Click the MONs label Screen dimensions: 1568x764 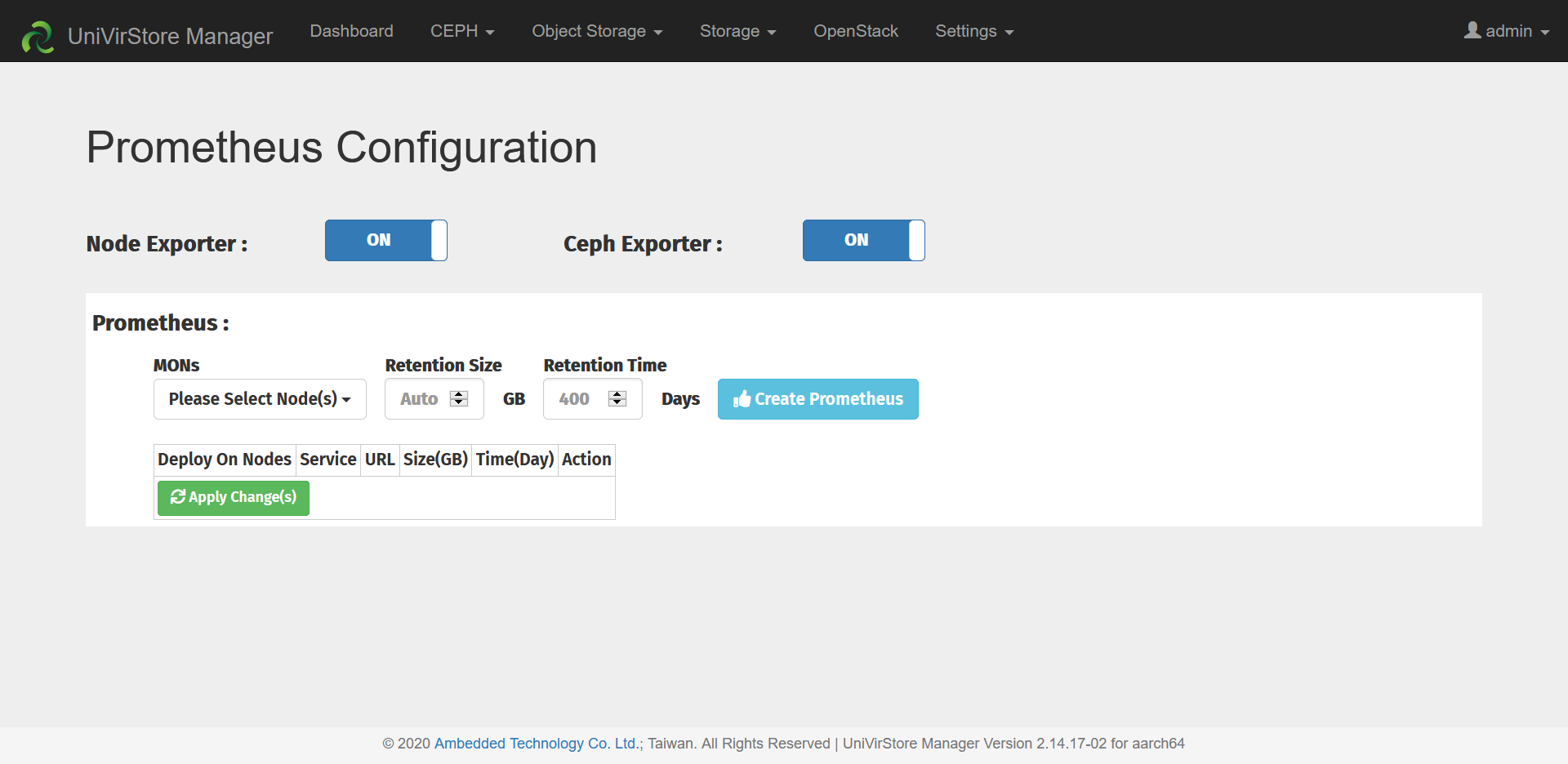pyautogui.click(x=176, y=365)
